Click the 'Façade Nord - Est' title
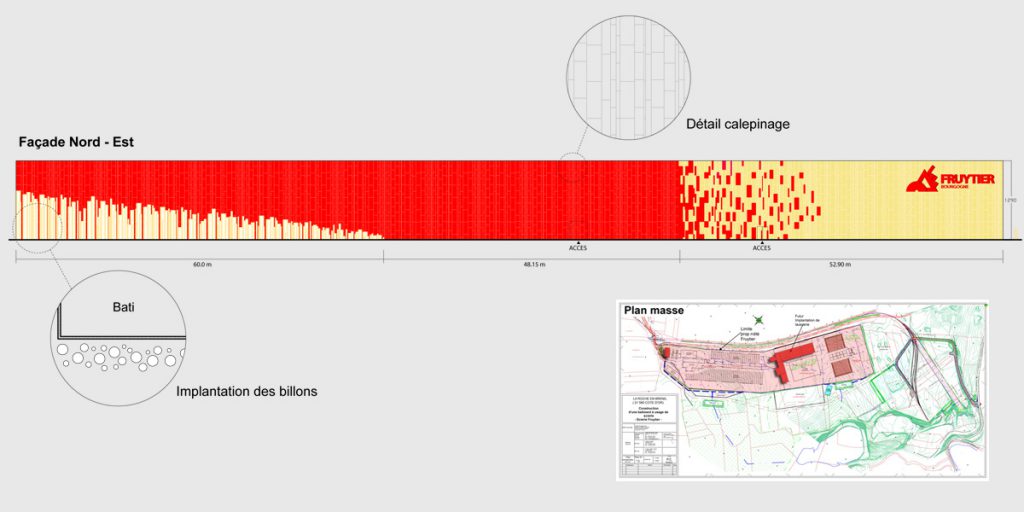1024x512 pixels. click(76, 143)
